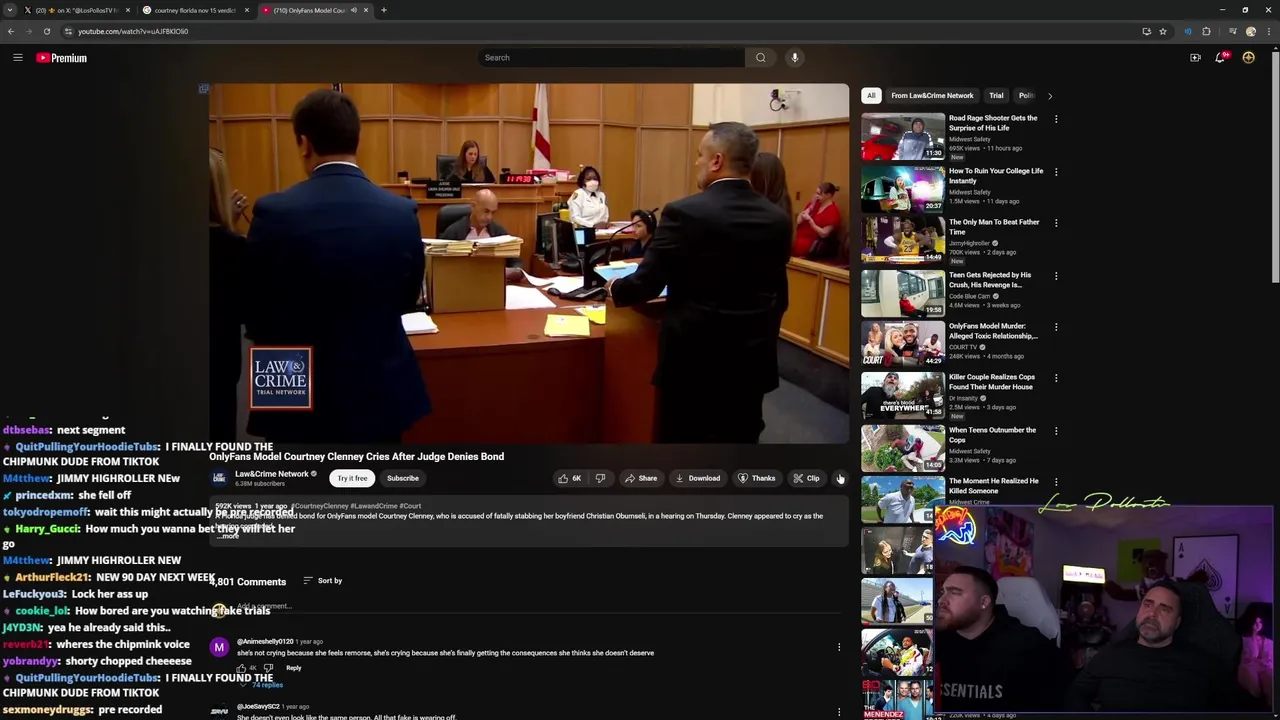Open Teen Gets Rejected by Crush thumbnail

pos(903,293)
